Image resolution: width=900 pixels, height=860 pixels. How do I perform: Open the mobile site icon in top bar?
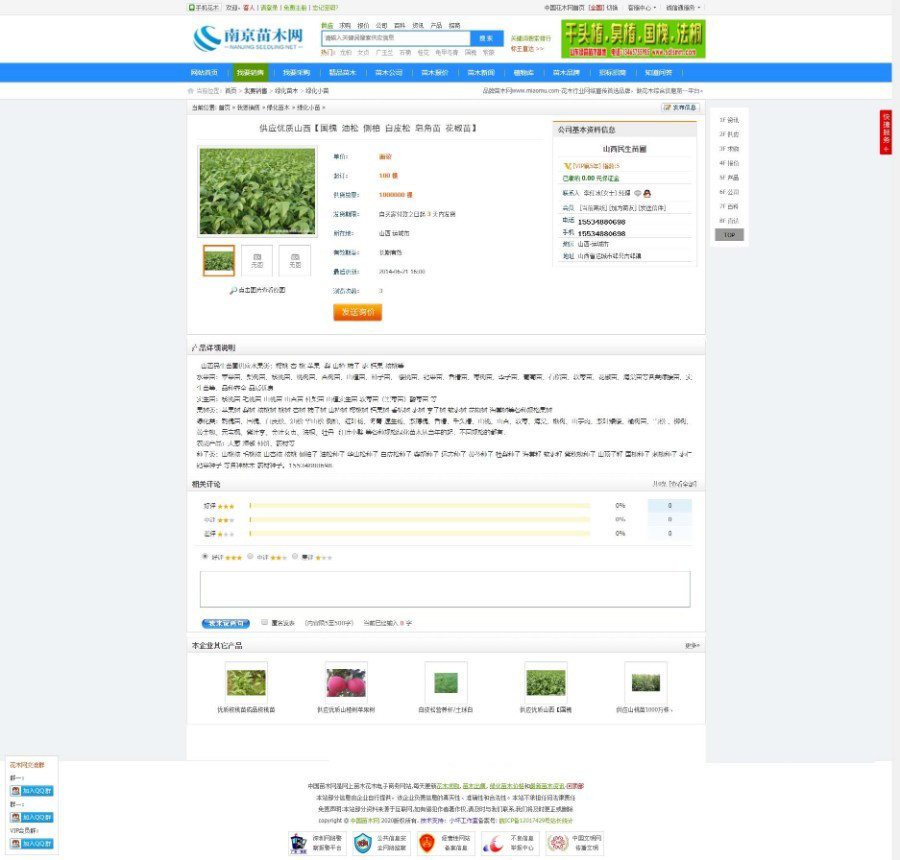click(204, 7)
